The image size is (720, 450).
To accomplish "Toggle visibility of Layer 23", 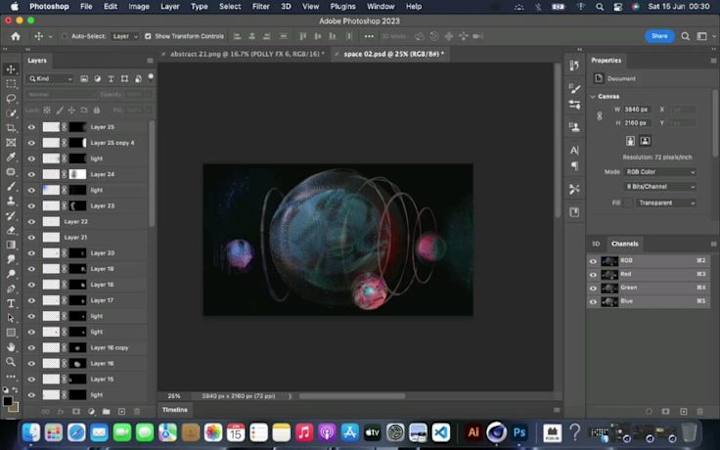I will coord(31,206).
